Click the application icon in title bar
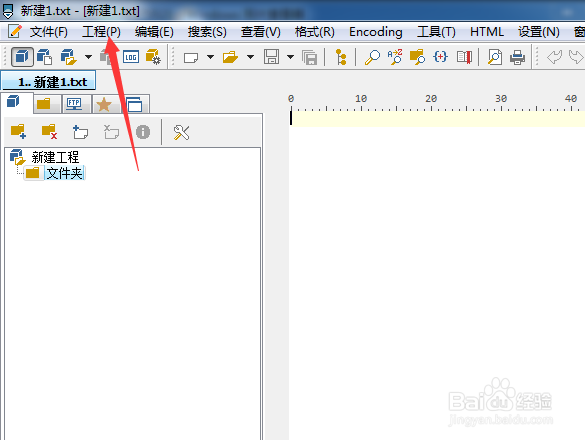Image resolution: width=585 pixels, height=440 pixels. [x=8, y=11]
